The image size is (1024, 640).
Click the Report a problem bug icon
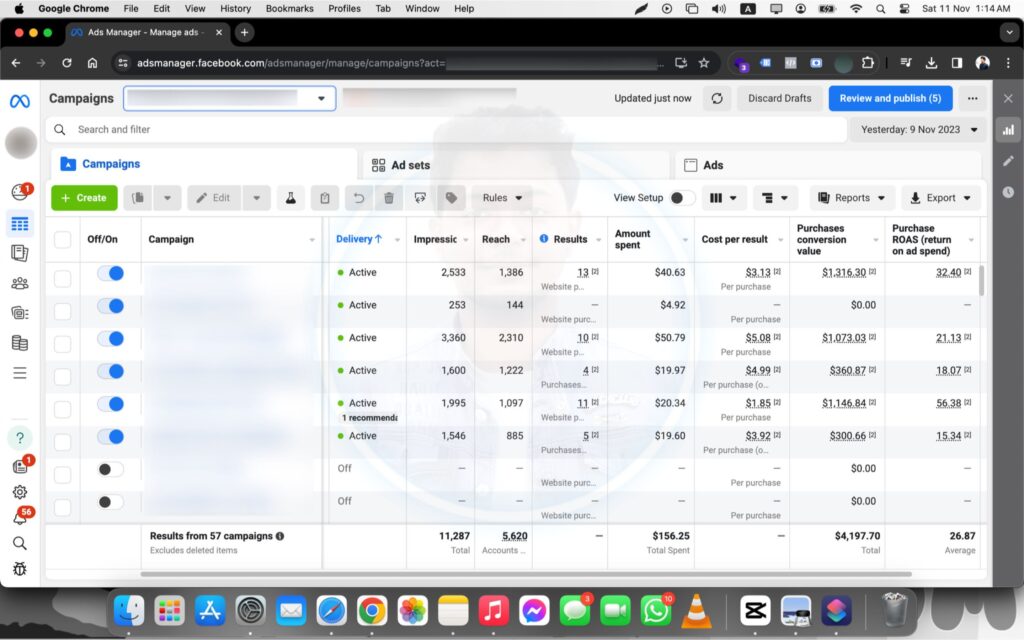pyautogui.click(x=20, y=569)
